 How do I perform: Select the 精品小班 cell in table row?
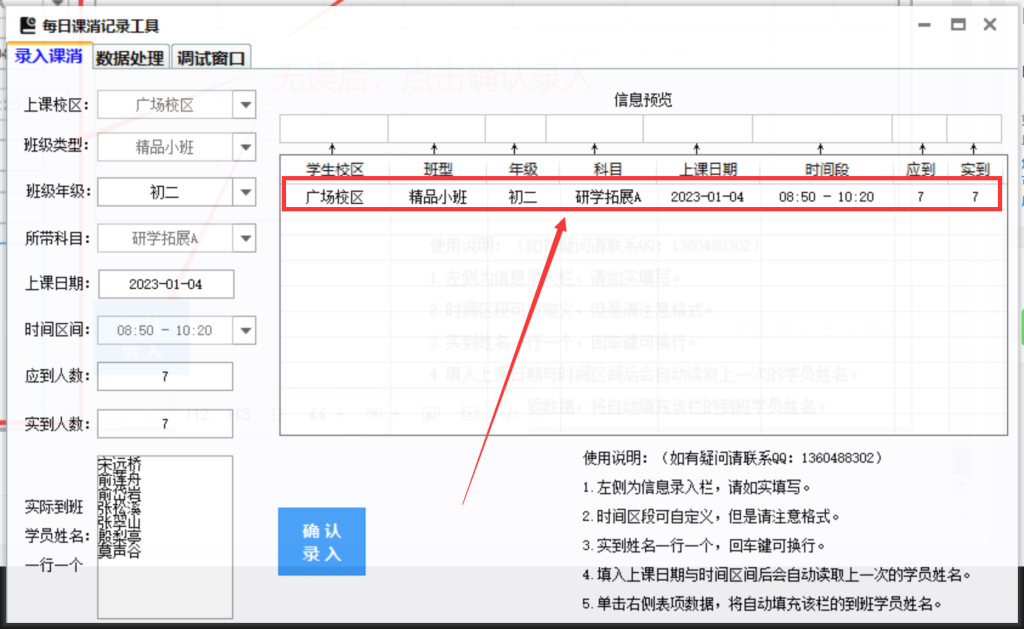click(x=438, y=197)
